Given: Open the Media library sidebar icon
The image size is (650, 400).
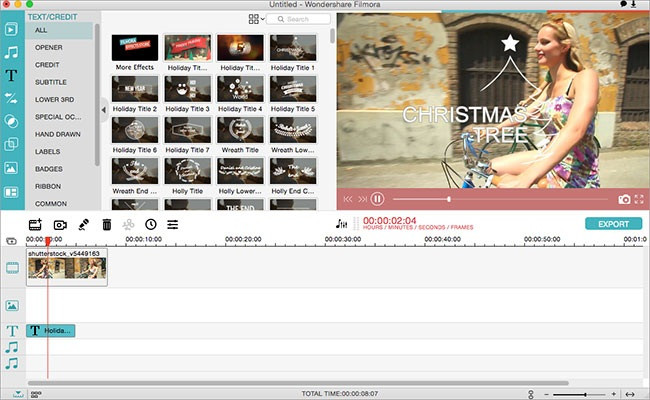Looking at the screenshot, I should point(12,26).
